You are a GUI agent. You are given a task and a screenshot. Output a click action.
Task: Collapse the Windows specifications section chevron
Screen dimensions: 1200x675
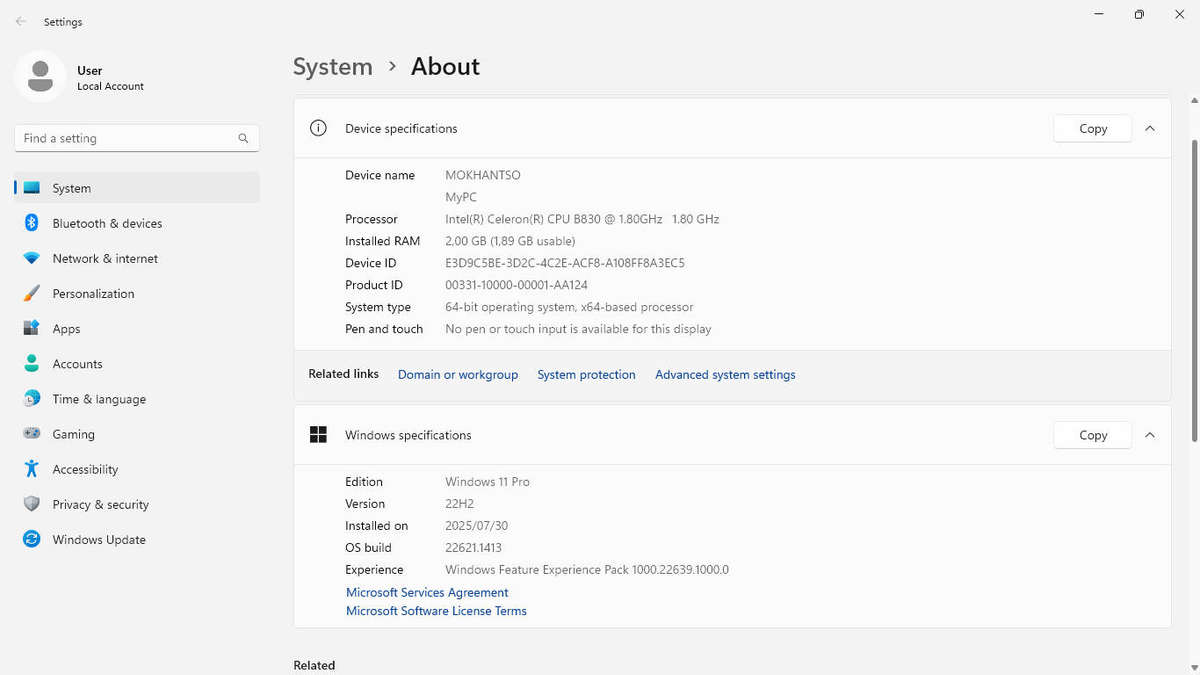point(1150,435)
